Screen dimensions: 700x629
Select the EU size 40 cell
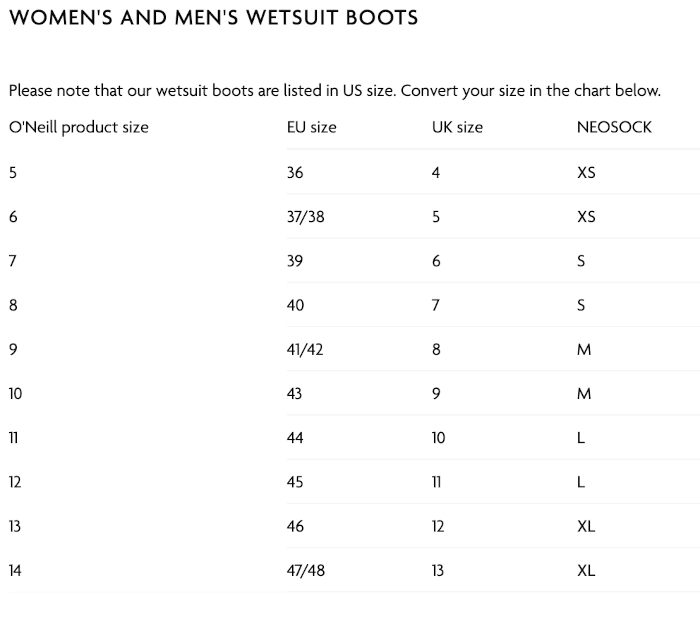coord(295,305)
